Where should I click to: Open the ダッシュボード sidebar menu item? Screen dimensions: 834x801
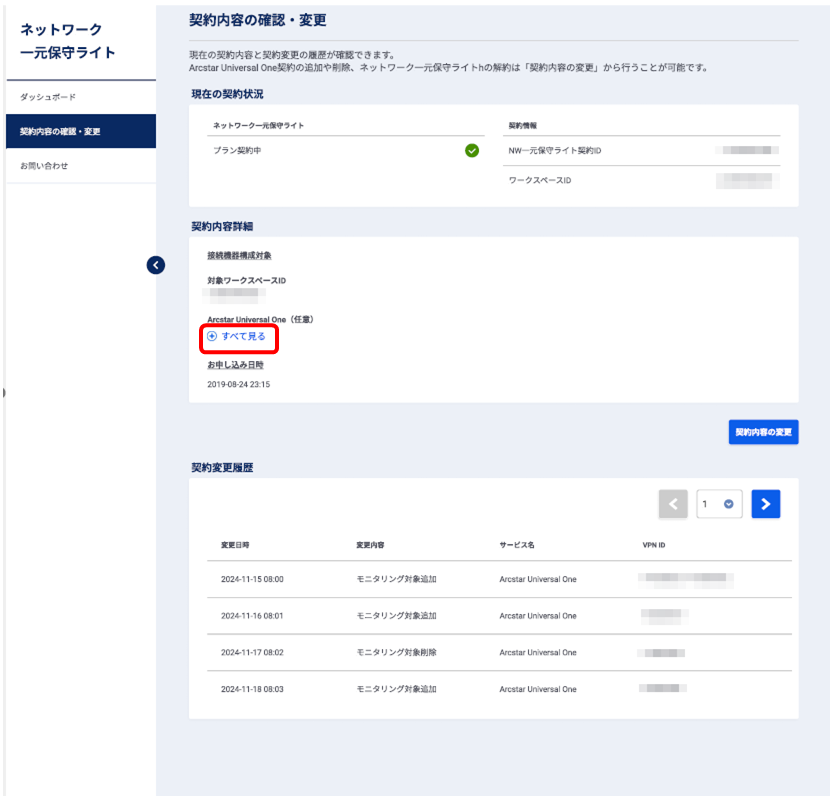81,97
